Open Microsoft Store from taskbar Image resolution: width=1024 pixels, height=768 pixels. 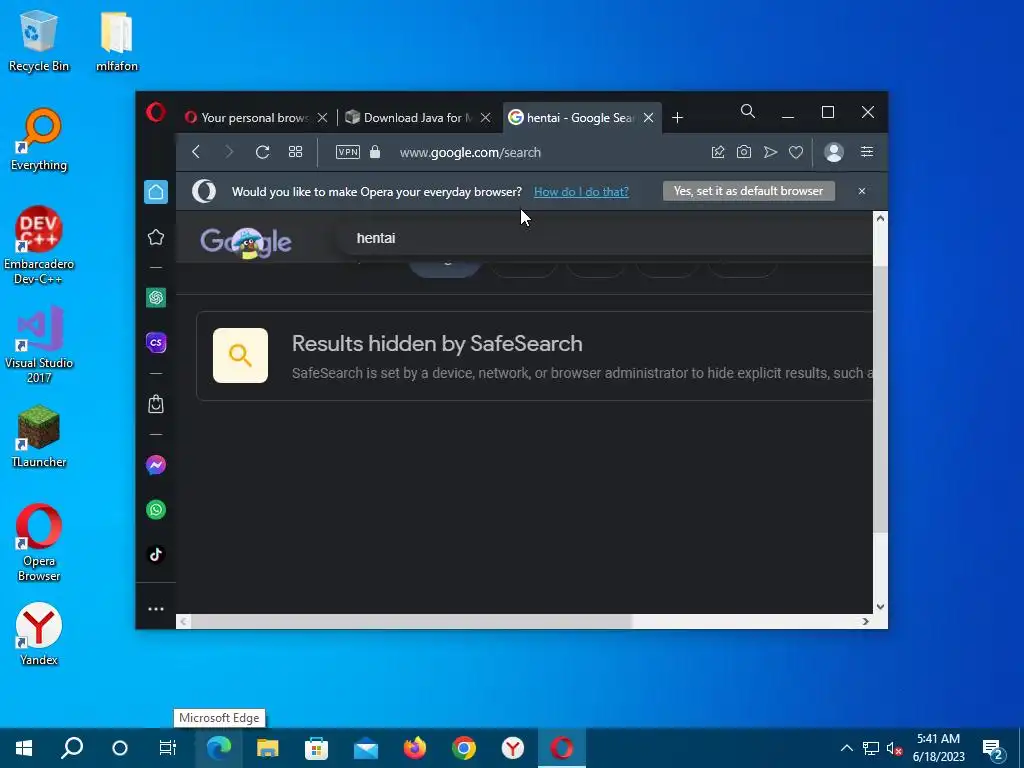pyautogui.click(x=317, y=748)
